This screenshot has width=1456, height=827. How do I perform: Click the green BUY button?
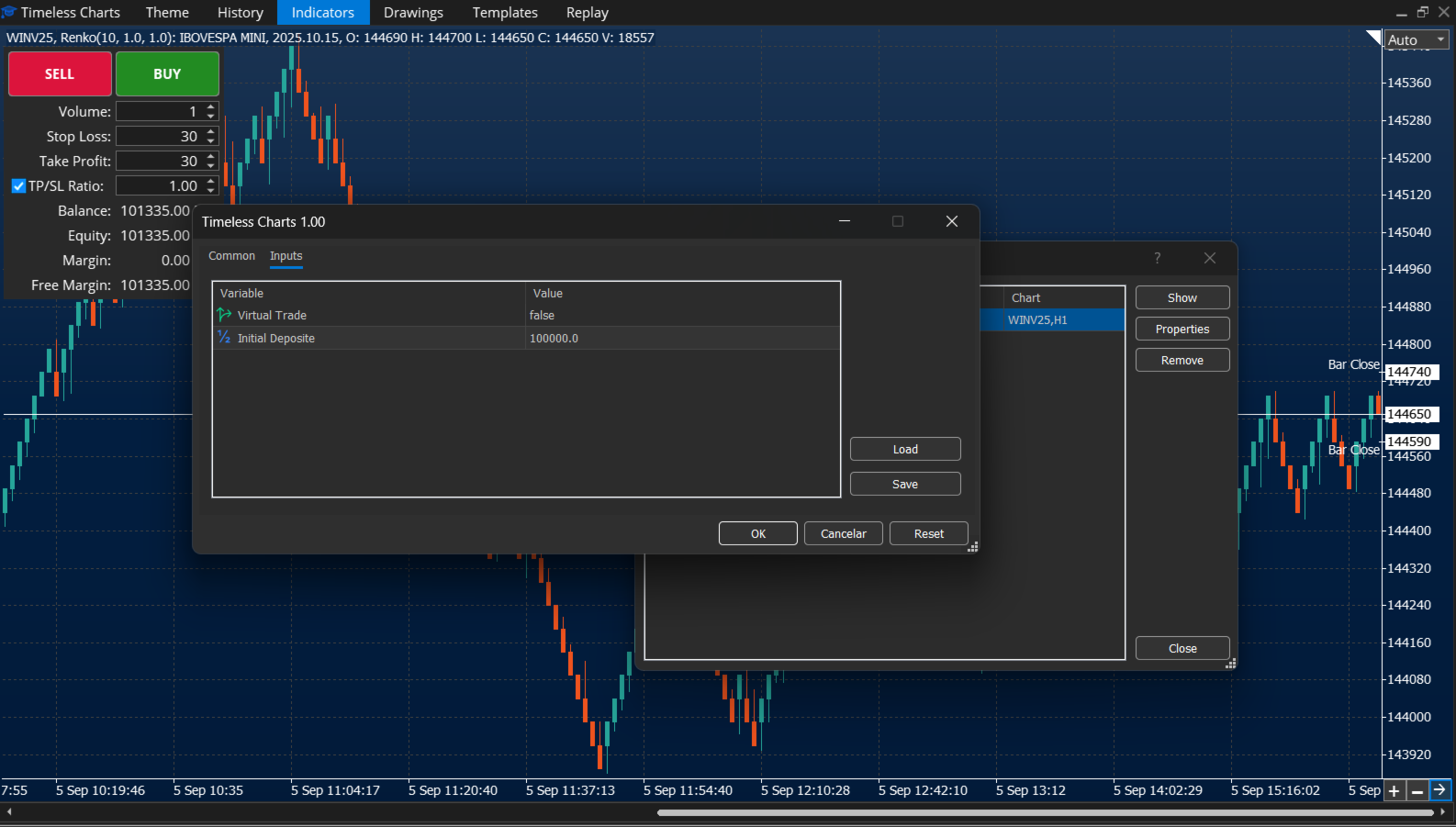pos(167,73)
